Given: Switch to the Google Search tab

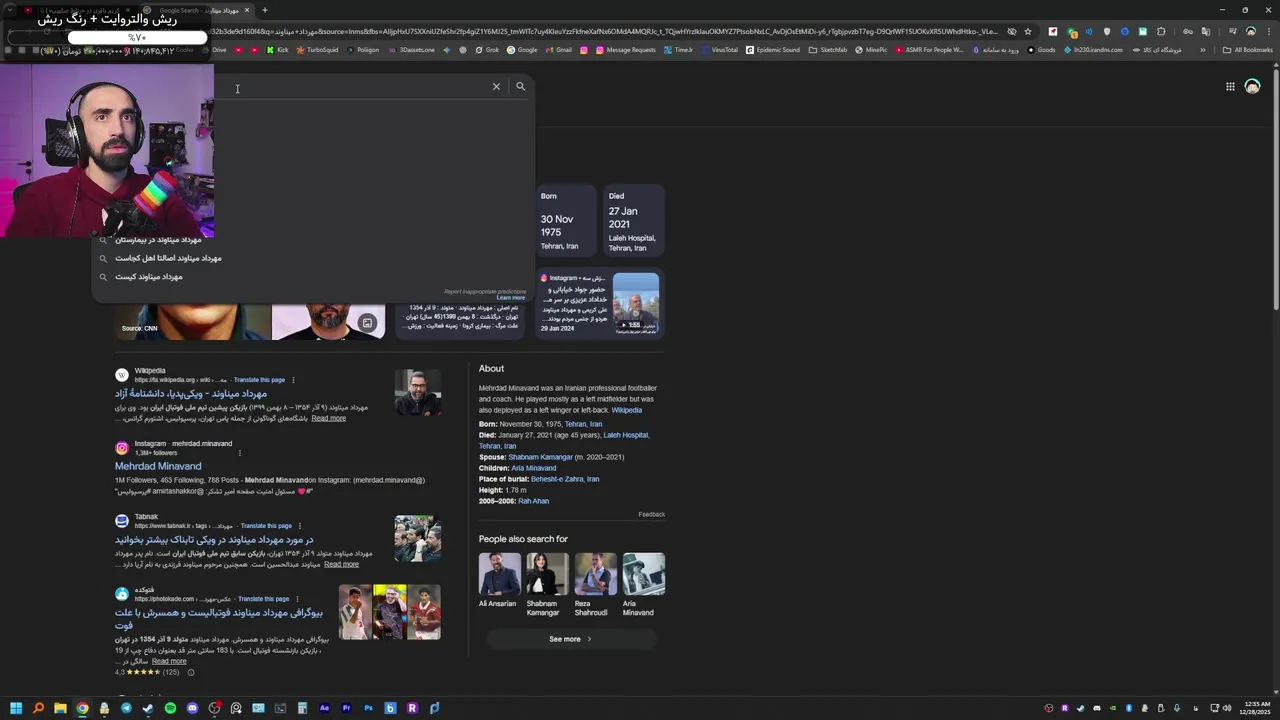Looking at the screenshot, I should [196, 10].
